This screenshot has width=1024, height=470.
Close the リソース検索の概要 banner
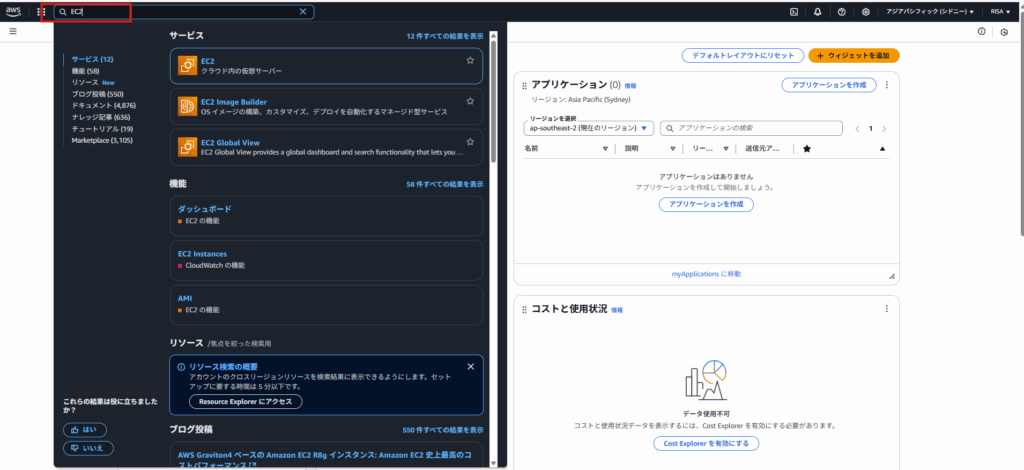[471, 366]
